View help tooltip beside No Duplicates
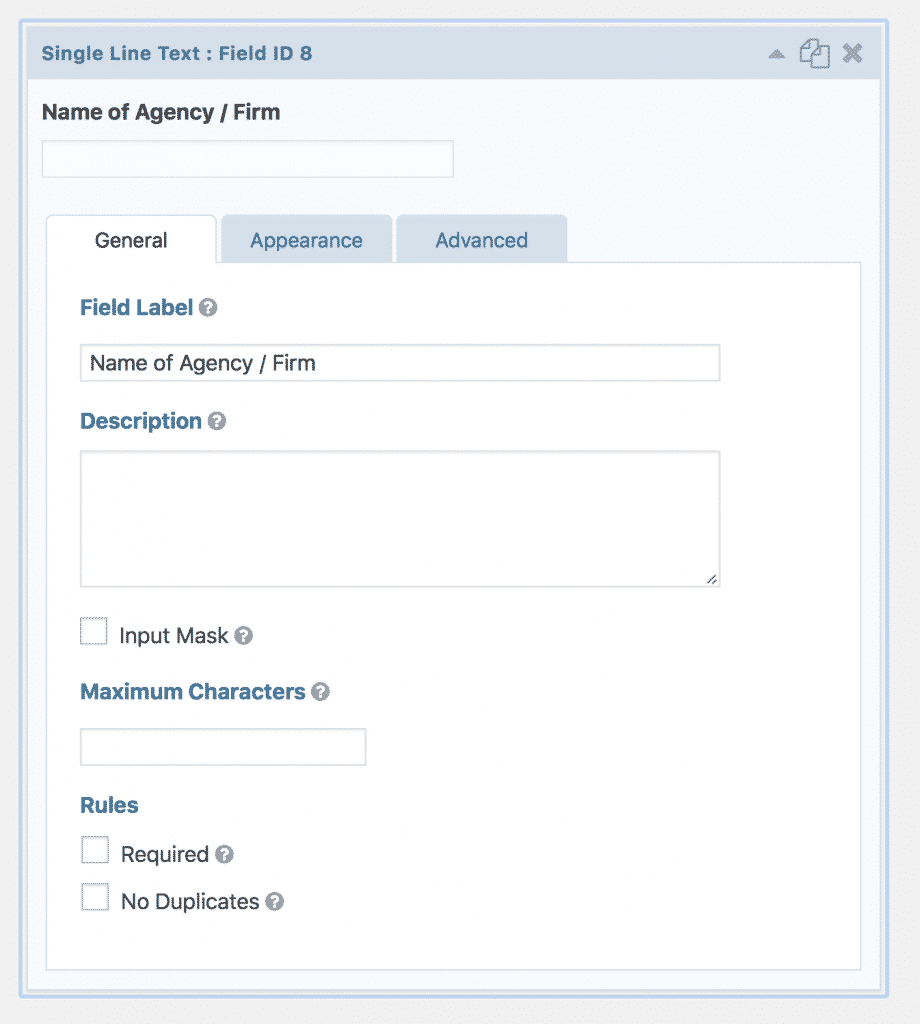Viewport: 920px width, 1024px height. [275, 902]
